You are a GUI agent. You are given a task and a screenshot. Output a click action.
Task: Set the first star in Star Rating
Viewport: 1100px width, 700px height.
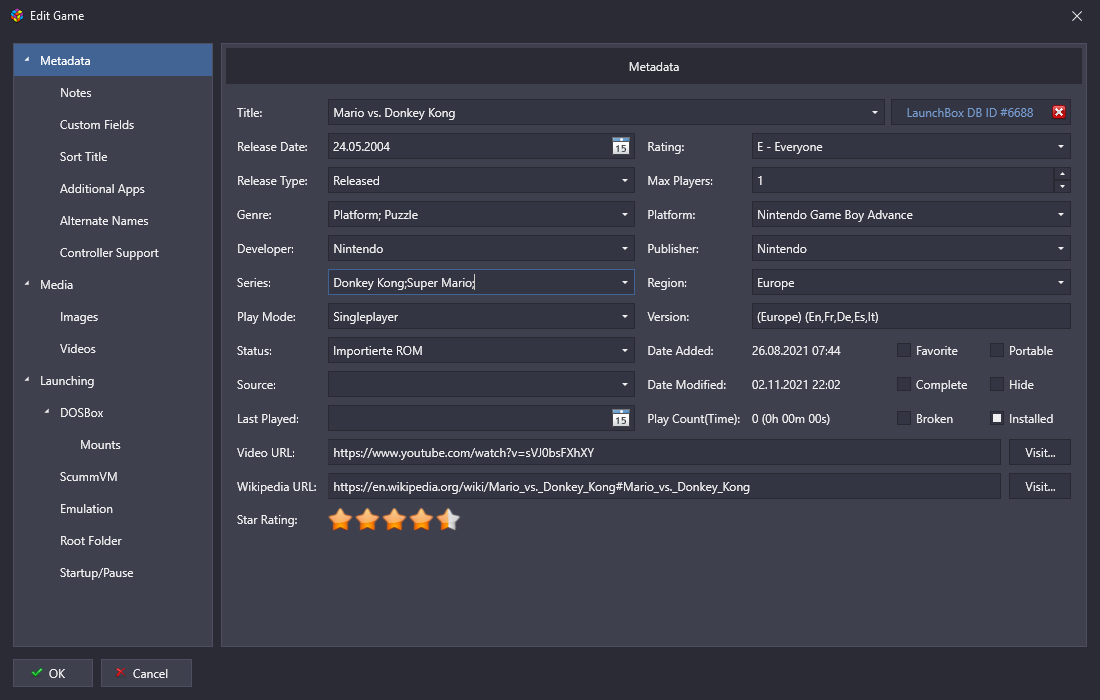[340, 520]
